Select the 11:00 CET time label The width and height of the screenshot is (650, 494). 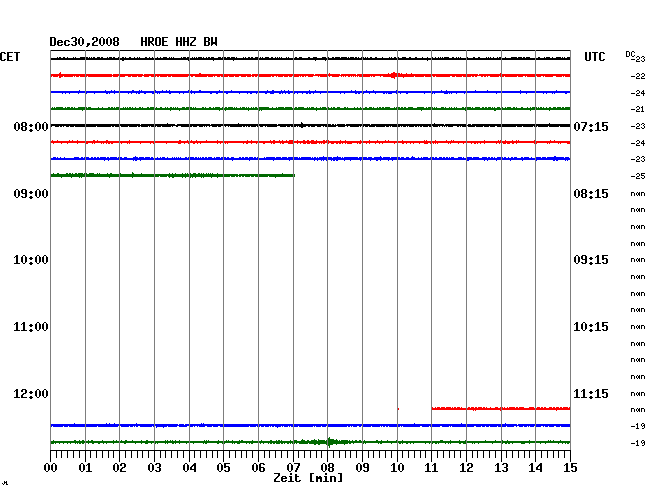(x=31, y=327)
